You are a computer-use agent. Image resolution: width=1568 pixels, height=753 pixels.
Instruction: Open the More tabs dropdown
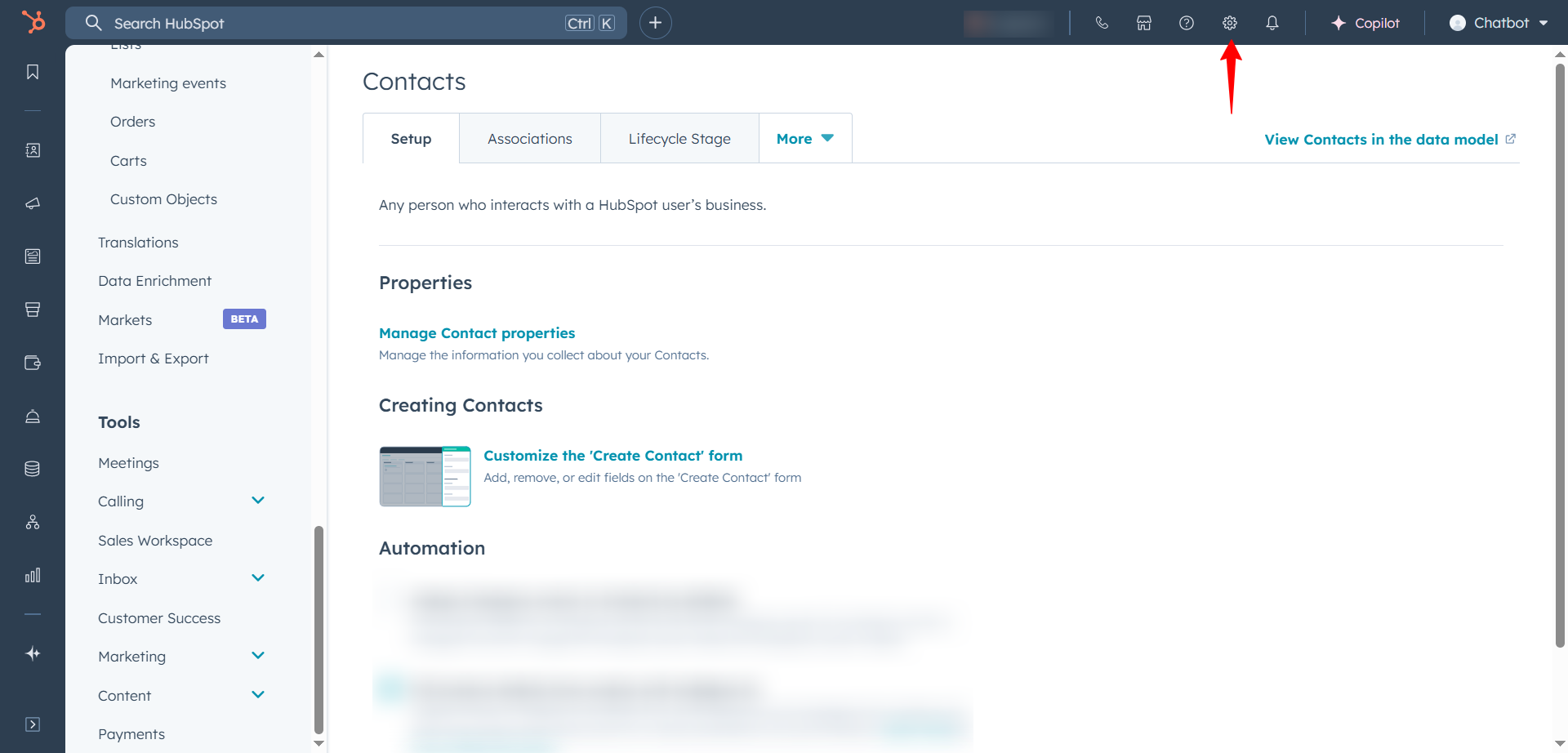tap(805, 139)
